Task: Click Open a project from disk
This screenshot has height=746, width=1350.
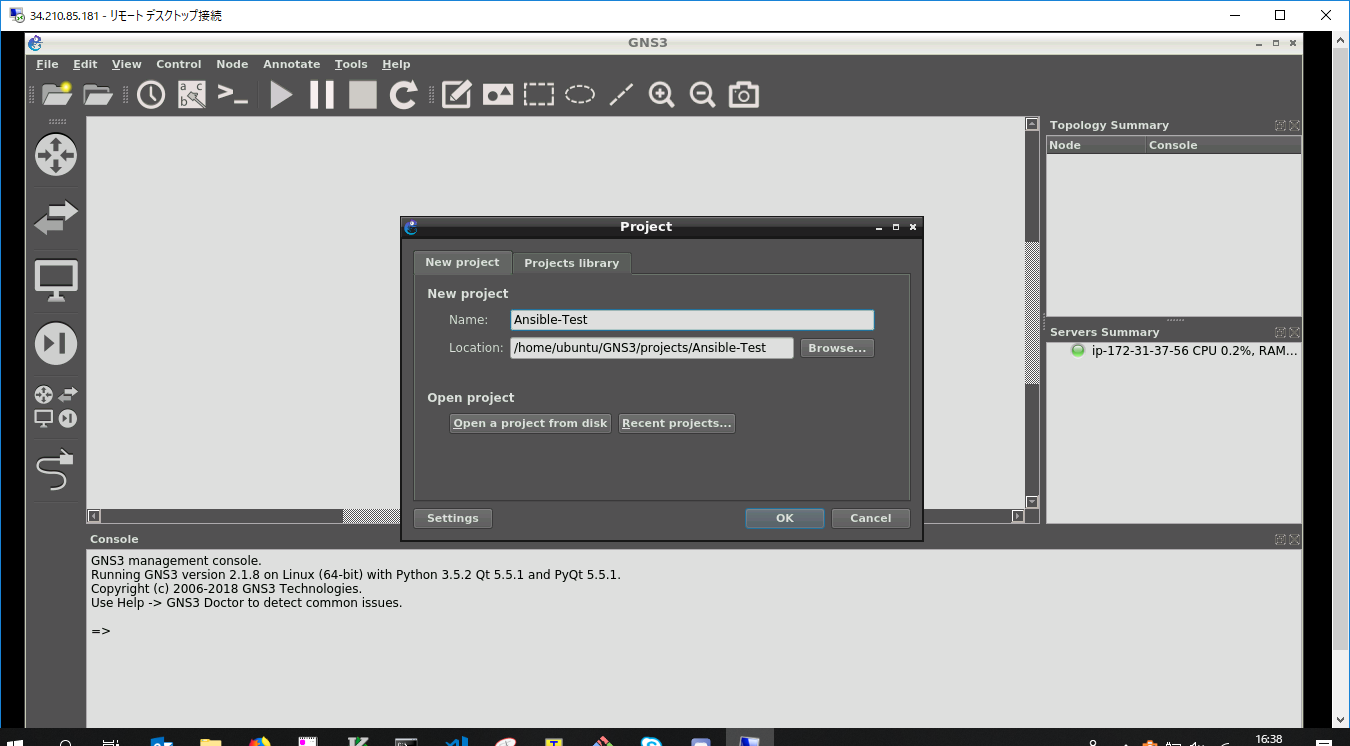Action: [530, 423]
